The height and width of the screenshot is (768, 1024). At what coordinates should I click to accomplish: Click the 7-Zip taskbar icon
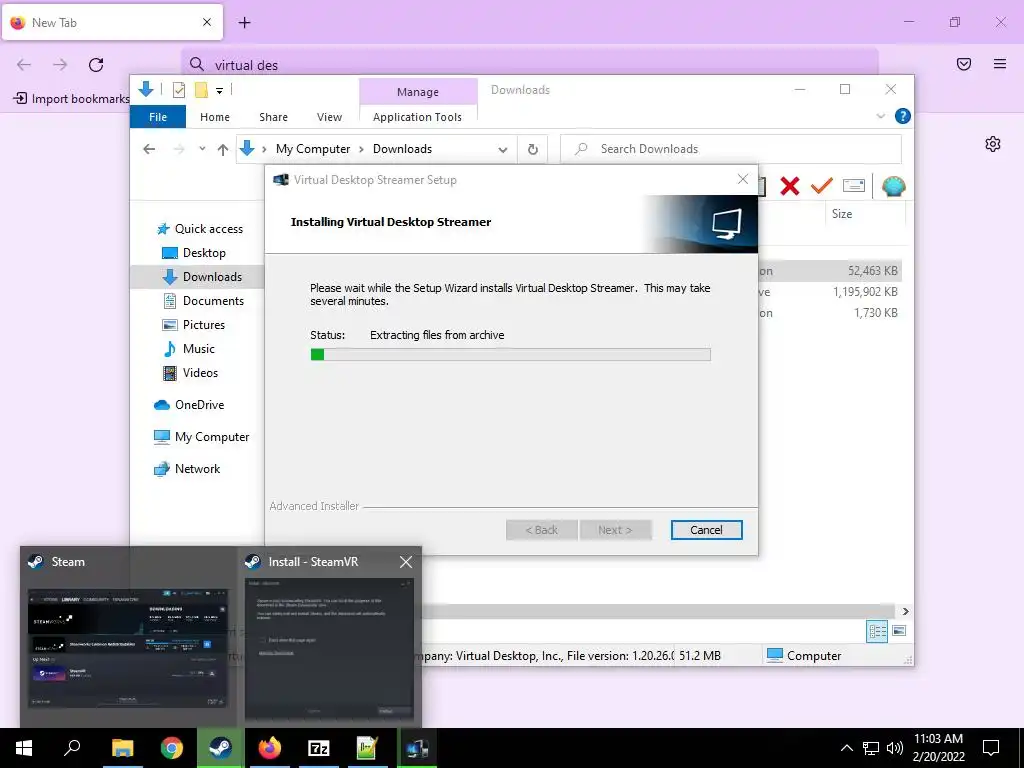[x=318, y=748]
